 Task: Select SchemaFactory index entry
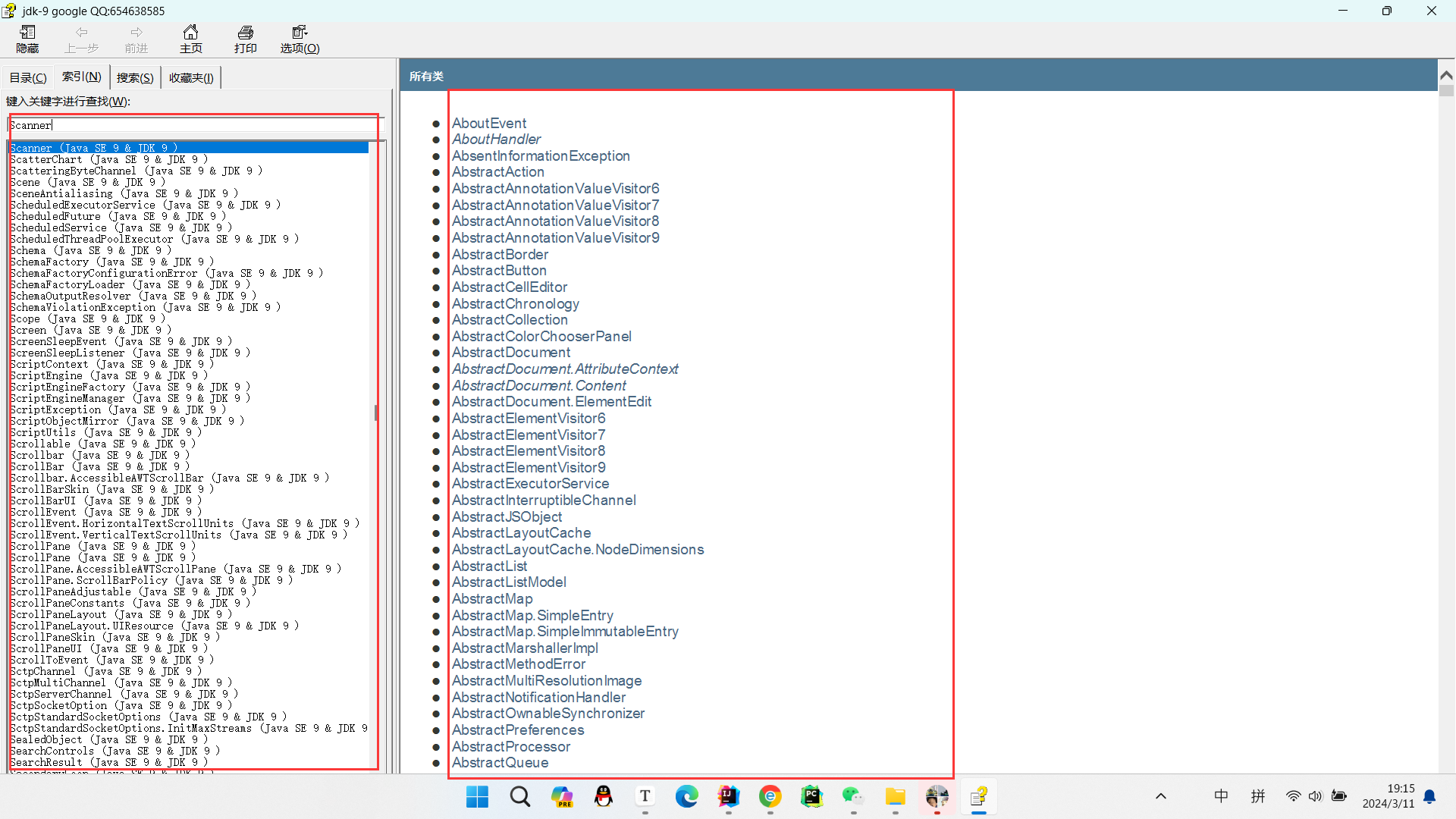111,262
